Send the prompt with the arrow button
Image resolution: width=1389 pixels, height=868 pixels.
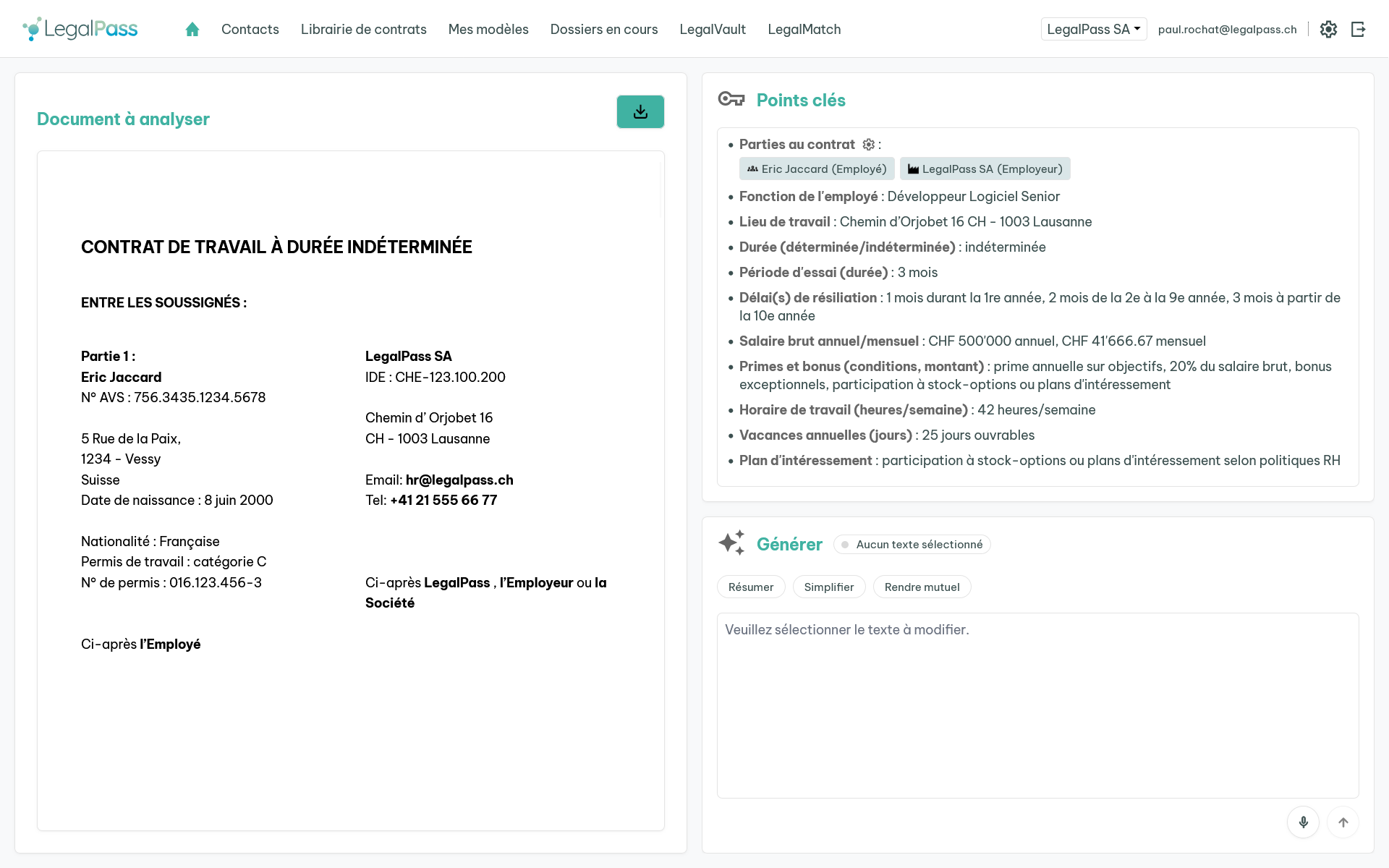click(x=1343, y=822)
